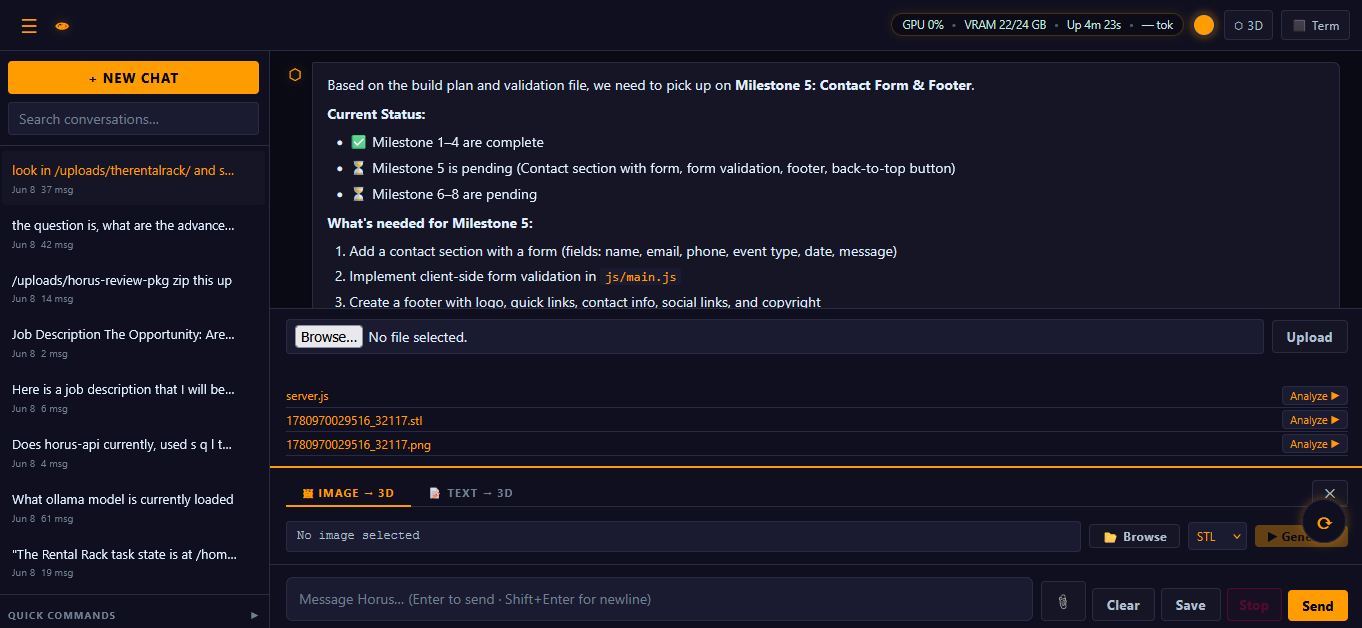
Task: Open conversation '/uploads/horus-review-pkg zip this up'
Action: coord(133,288)
